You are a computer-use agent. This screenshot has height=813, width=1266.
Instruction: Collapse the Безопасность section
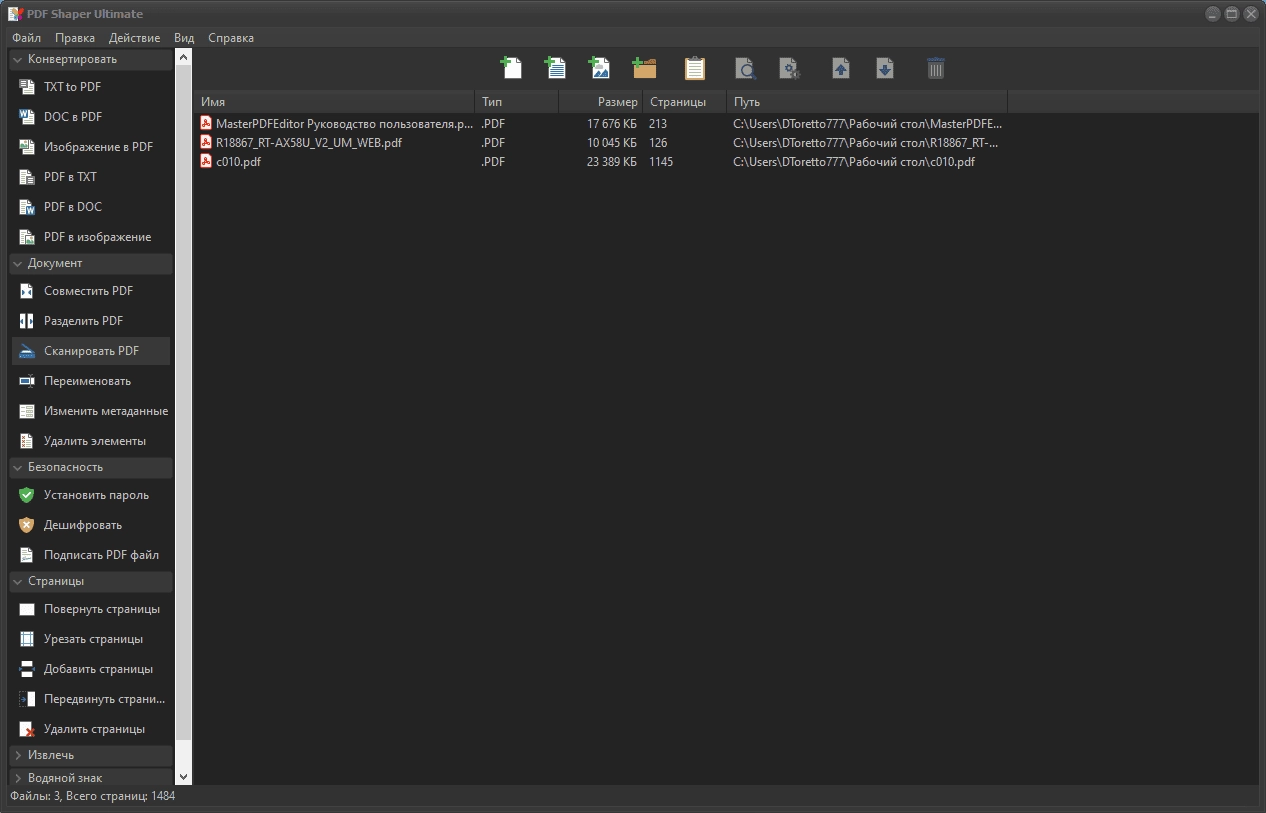[x=91, y=467]
